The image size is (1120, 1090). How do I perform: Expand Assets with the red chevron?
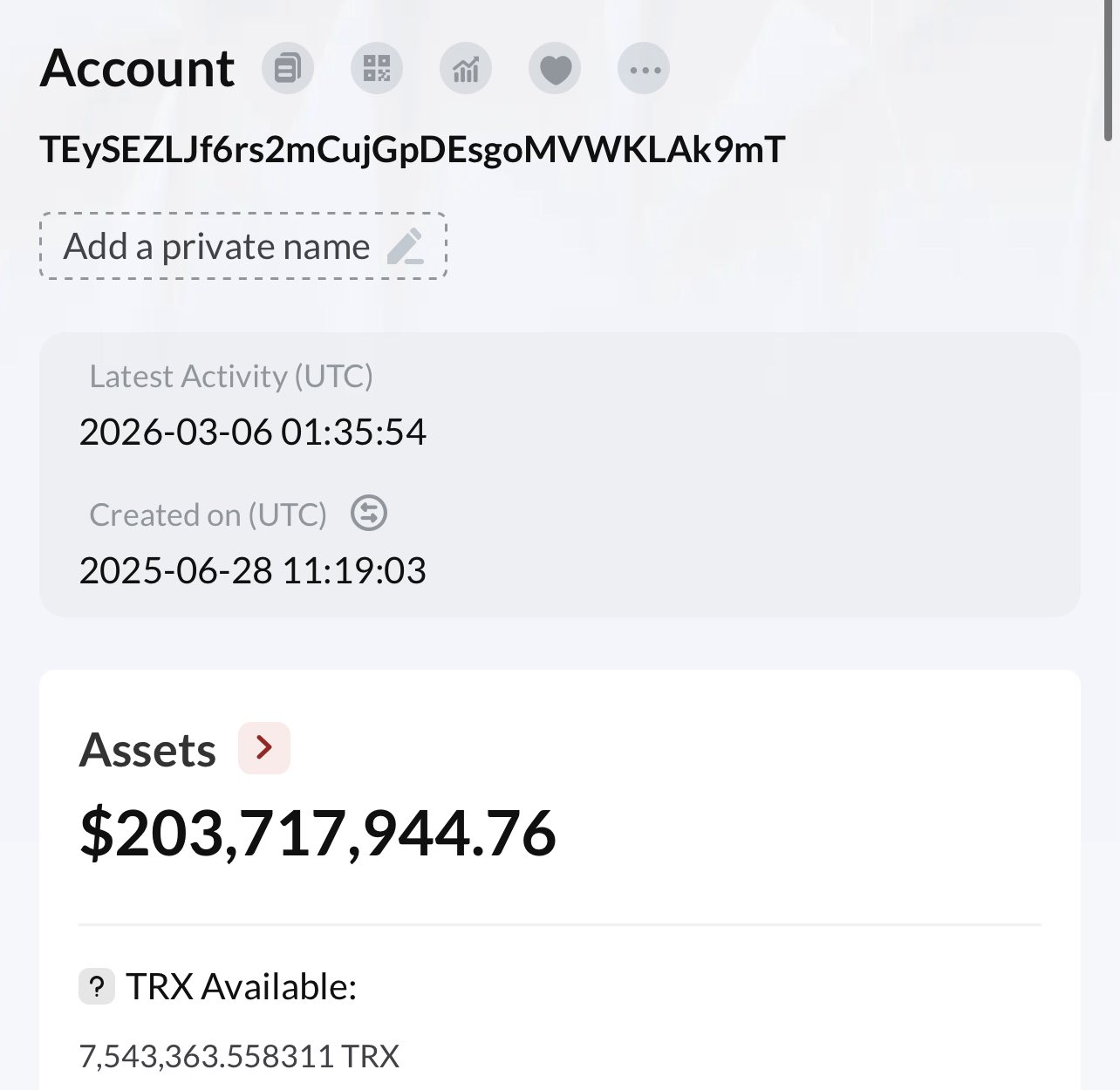264,747
